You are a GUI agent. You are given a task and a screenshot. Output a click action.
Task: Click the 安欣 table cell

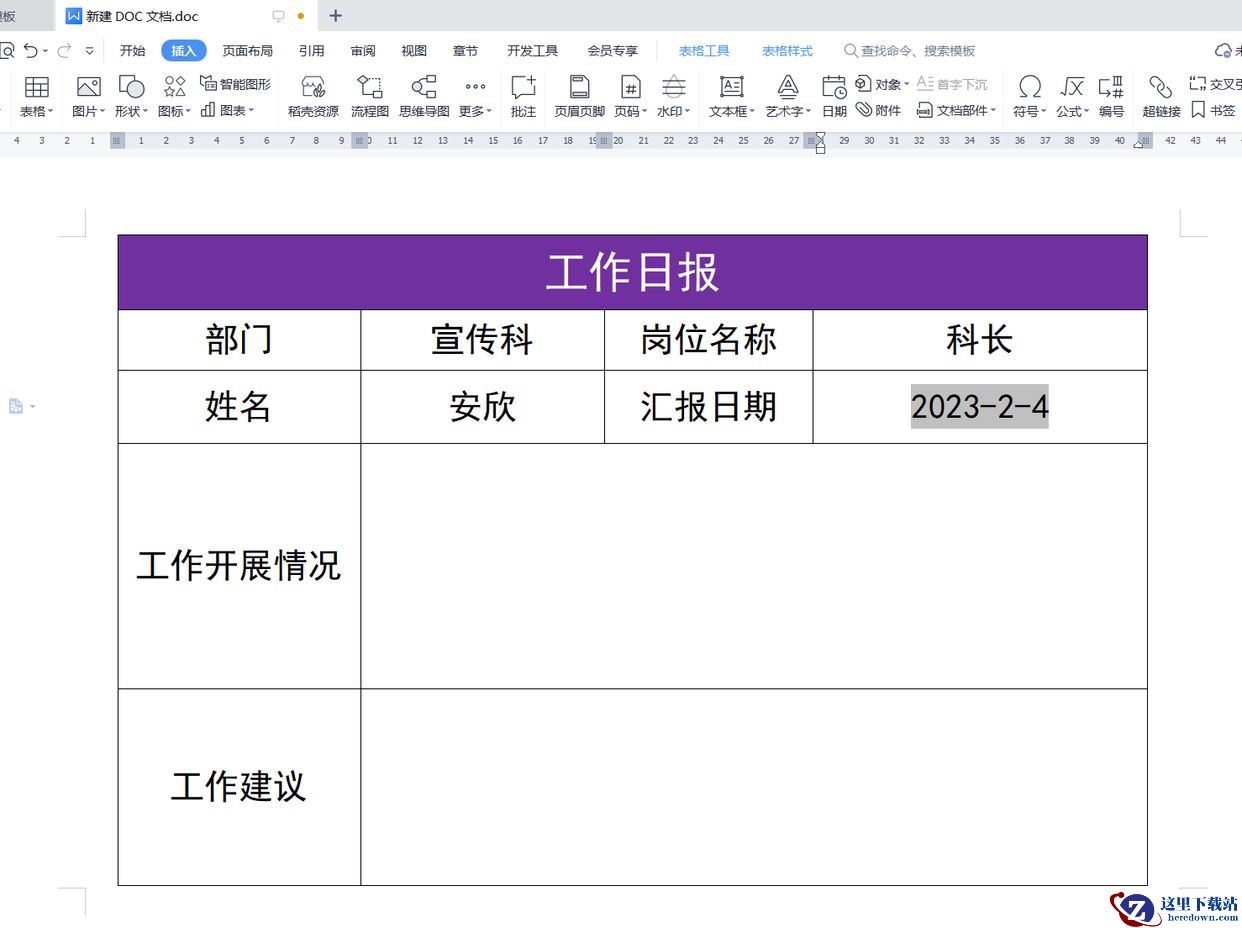point(482,407)
